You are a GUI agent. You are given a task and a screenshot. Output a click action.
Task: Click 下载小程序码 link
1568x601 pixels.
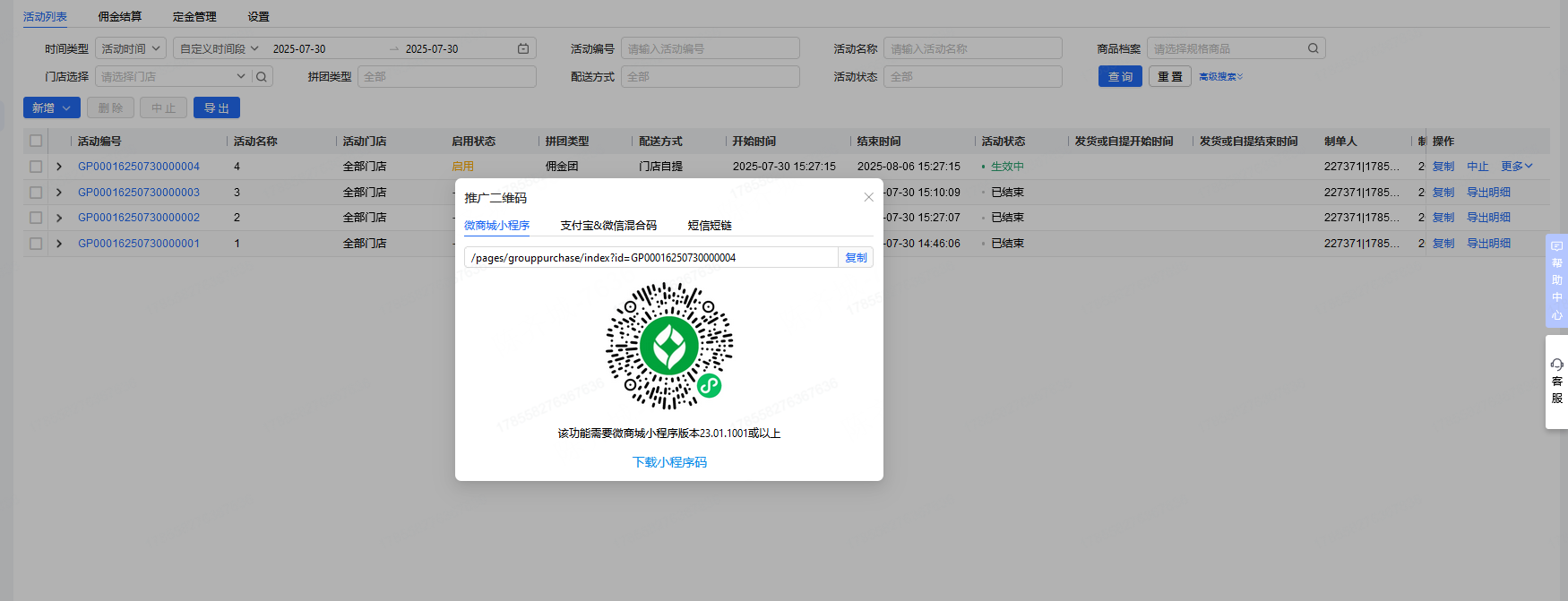click(x=669, y=462)
